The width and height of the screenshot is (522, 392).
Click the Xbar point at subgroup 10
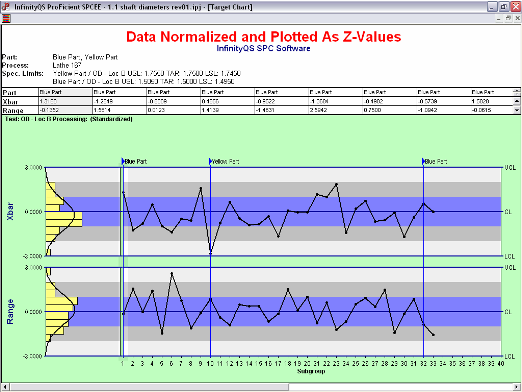pos(210,254)
